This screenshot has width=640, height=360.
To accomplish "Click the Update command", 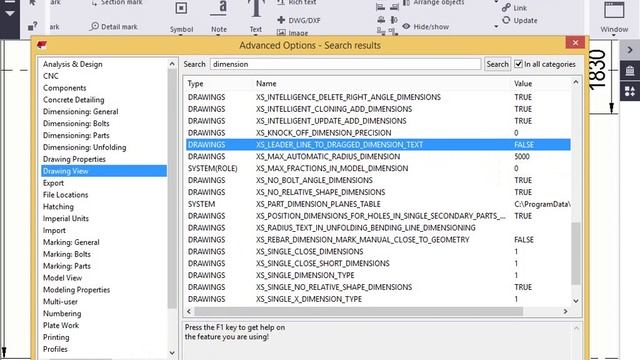I will click(x=520, y=20).
